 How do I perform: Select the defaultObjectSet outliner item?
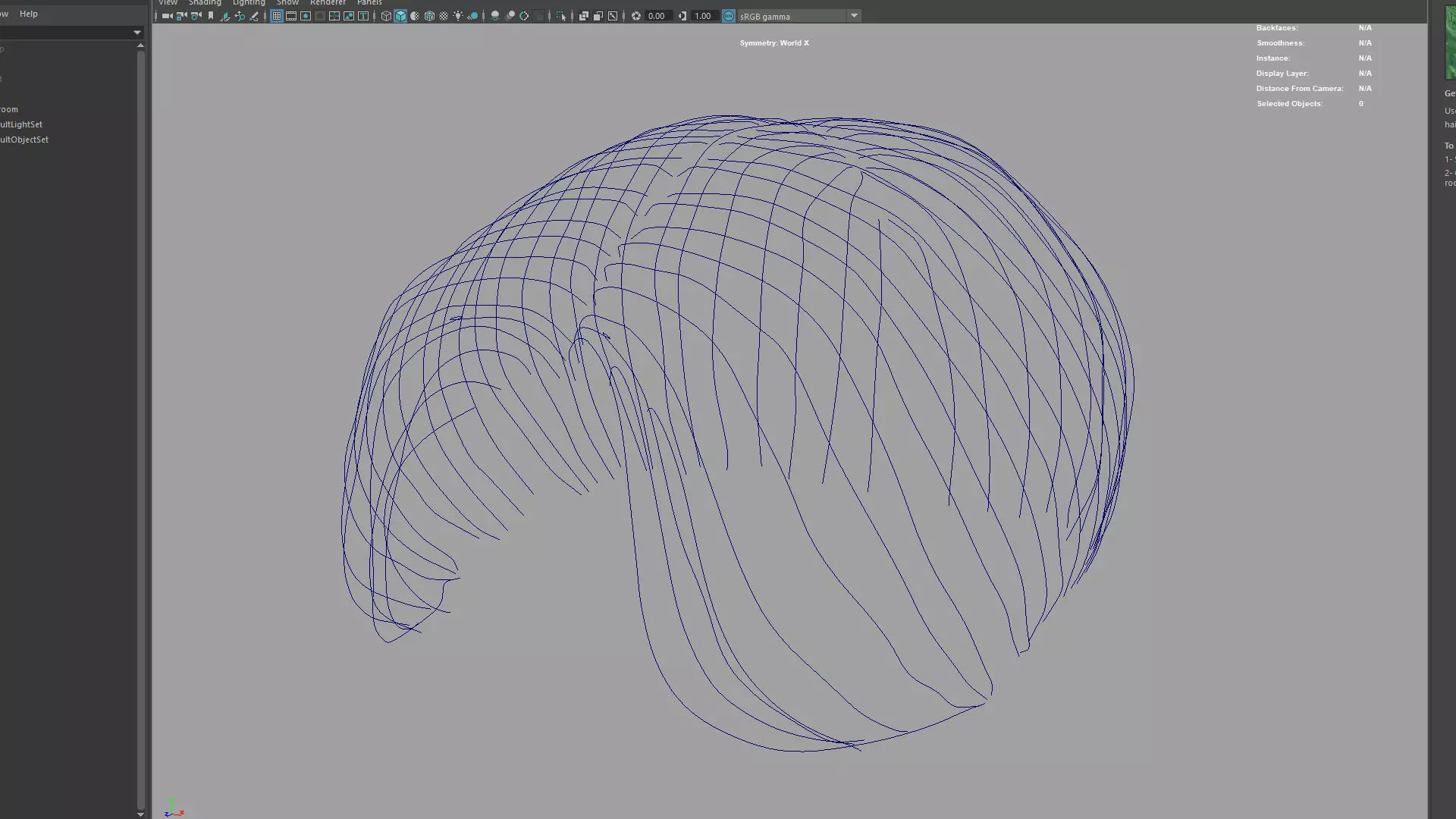[24, 140]
